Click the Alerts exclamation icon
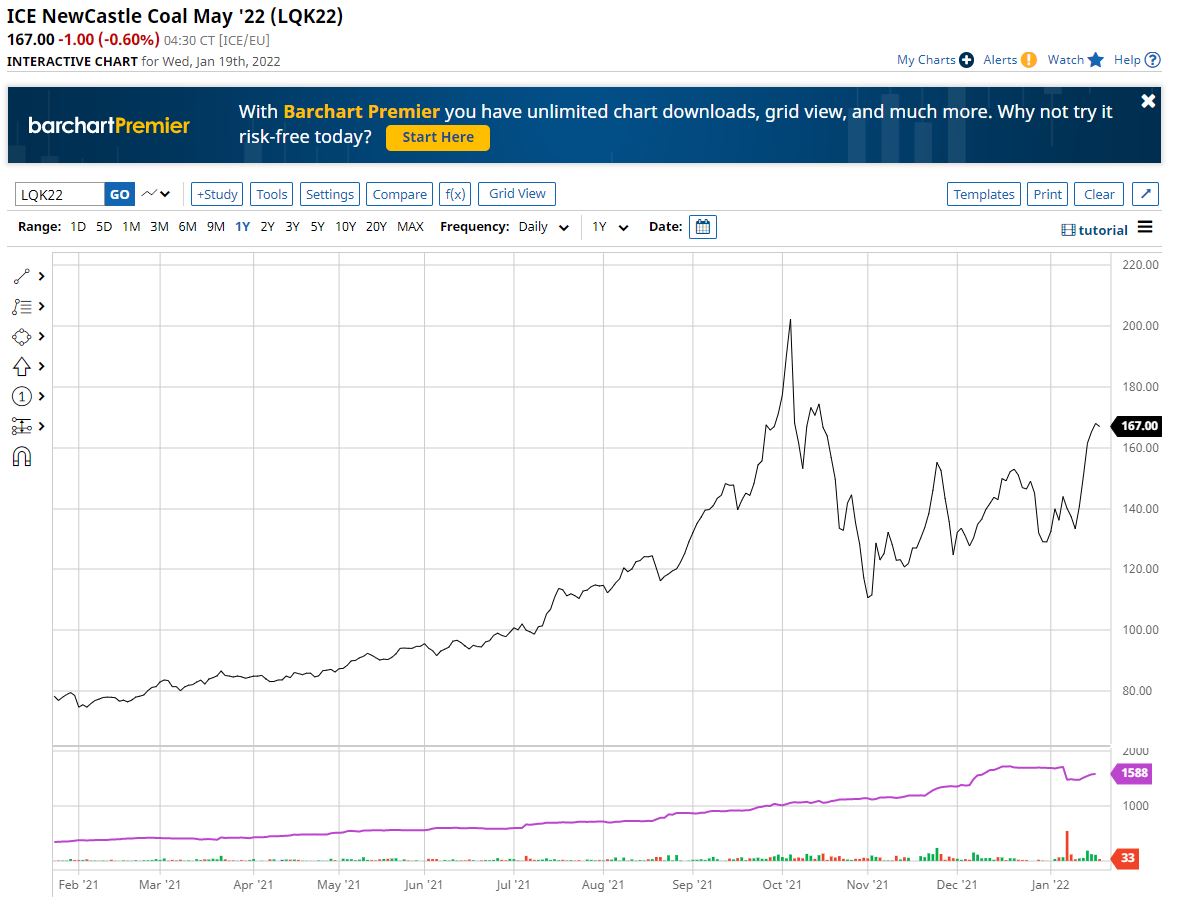Screen dimensions: 1177x905 (1029, 60)
